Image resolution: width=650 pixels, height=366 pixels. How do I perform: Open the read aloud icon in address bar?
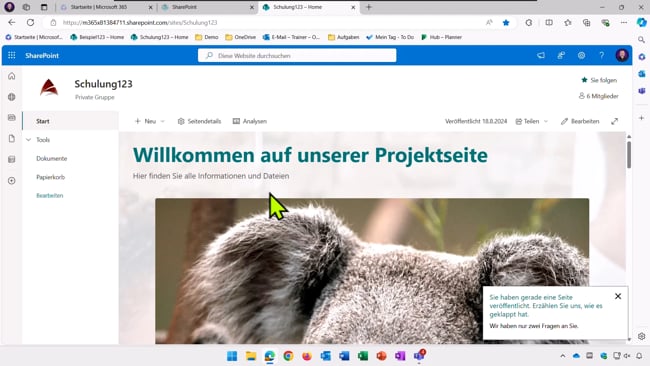(x=489, y=22)
